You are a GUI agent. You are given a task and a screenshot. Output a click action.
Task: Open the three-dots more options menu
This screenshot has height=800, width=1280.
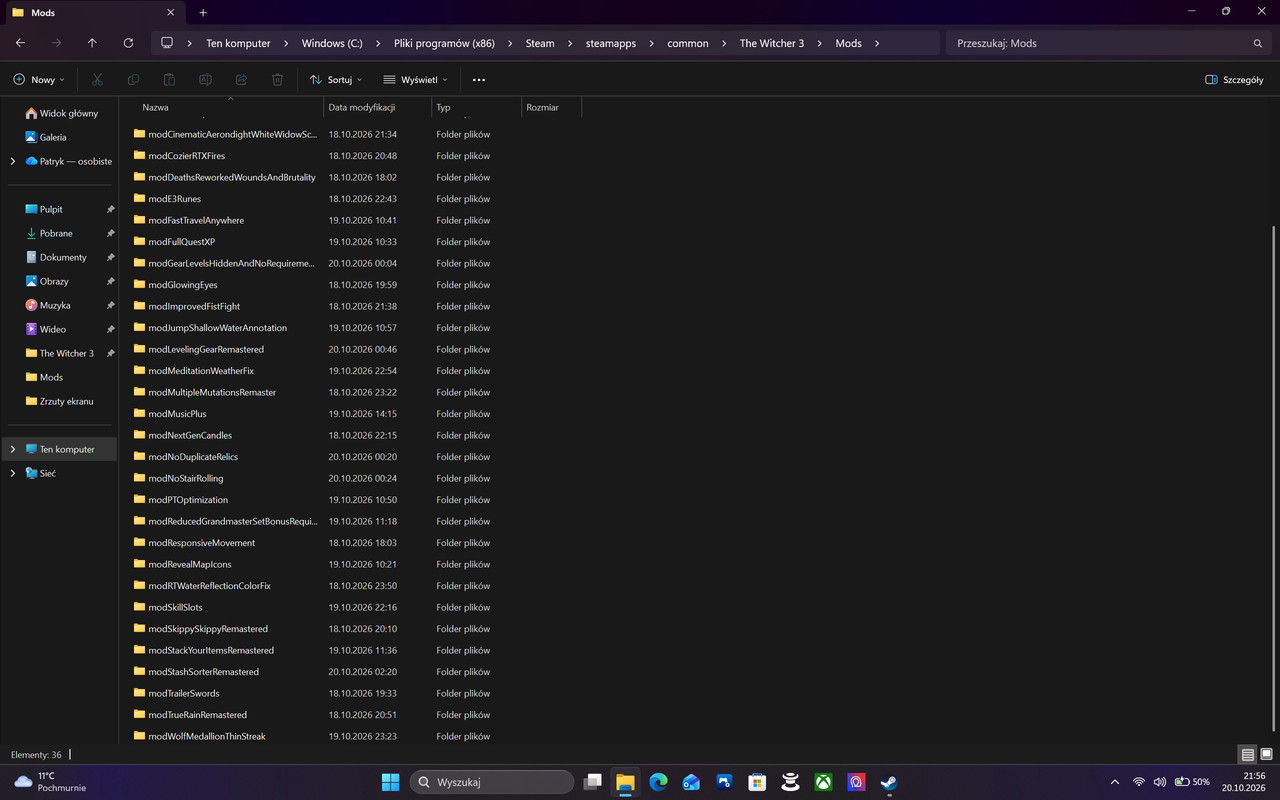click(479, 80)
